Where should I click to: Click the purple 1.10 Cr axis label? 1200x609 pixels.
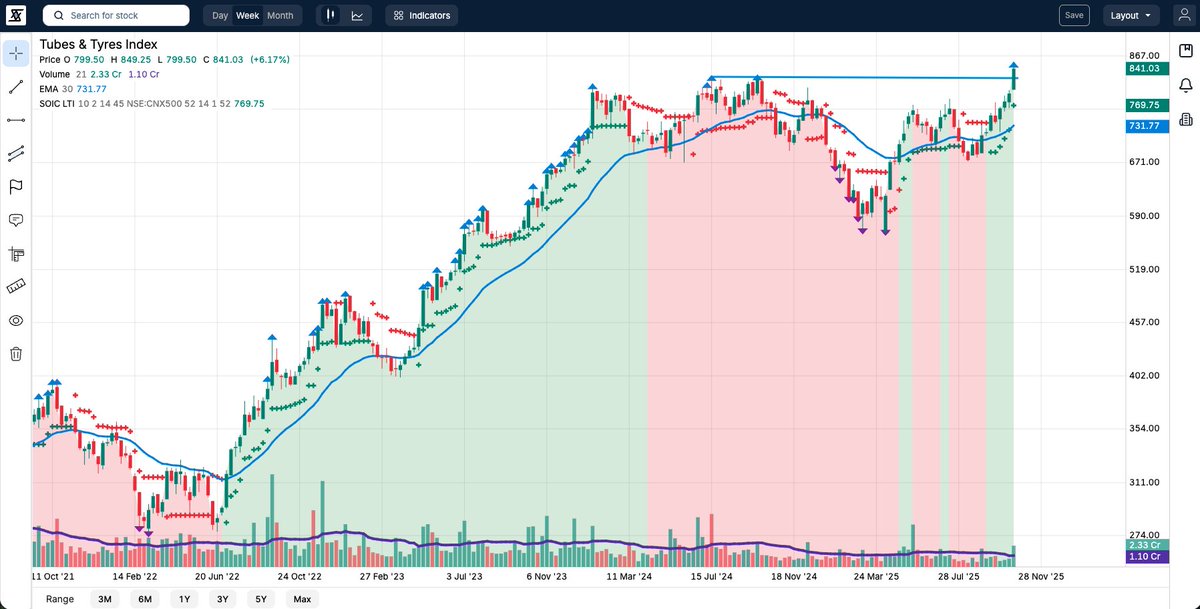tap(1145, 556)
